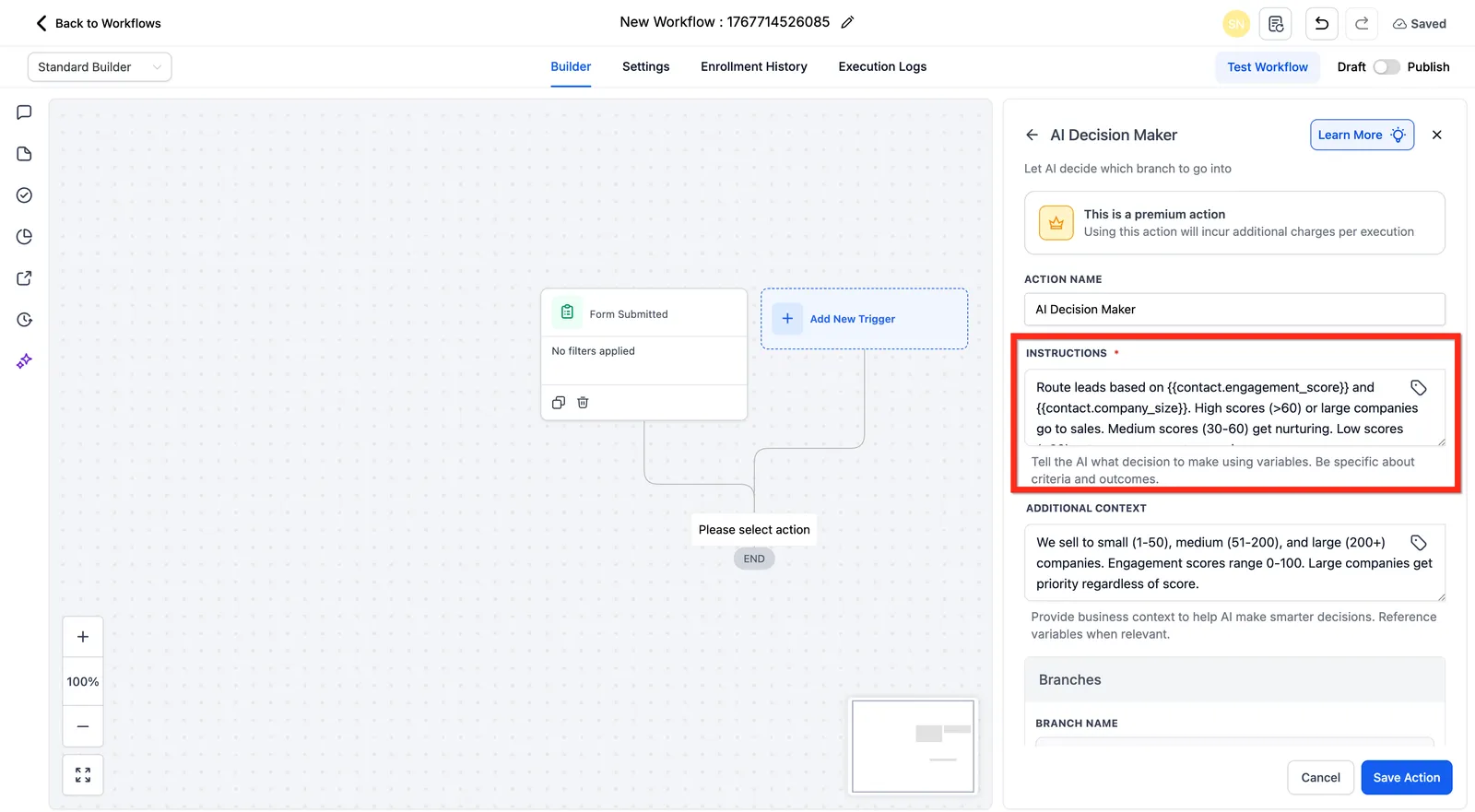This screenshot has height=812, width=1475.
Task: Switch to the Builder tab
Action: coord(571,66)
